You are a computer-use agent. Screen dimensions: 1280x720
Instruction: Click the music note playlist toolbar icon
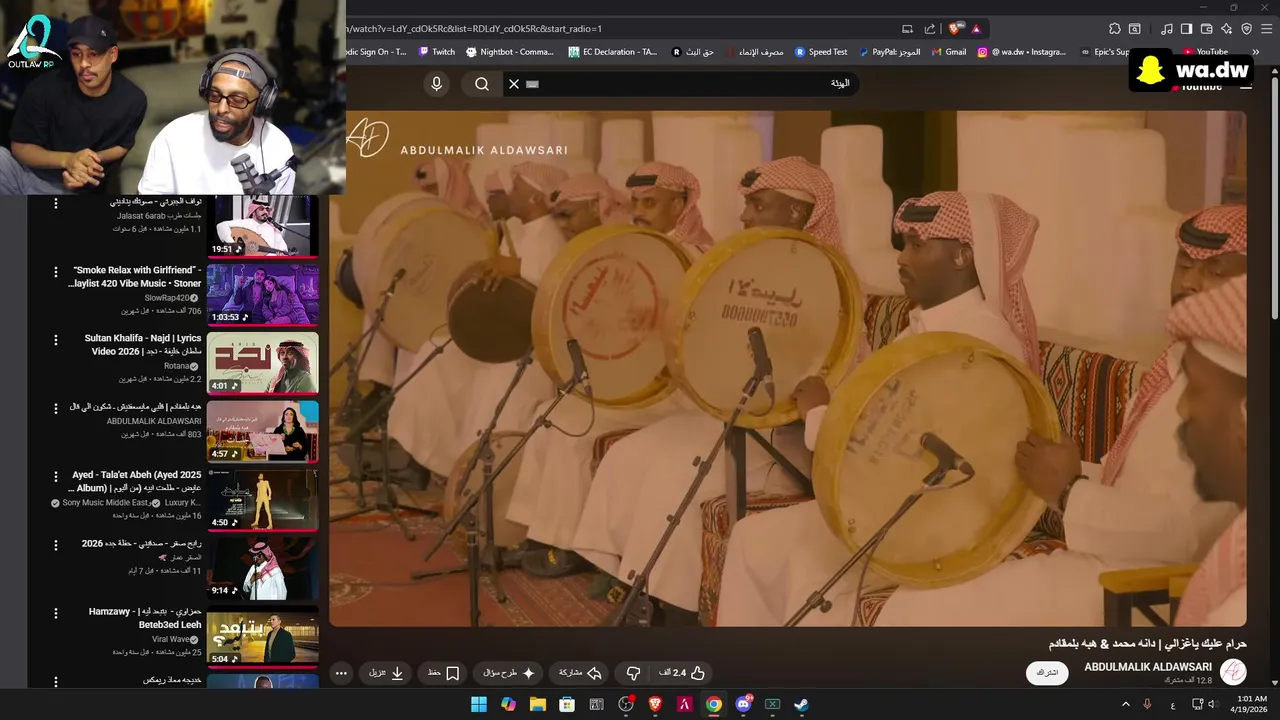pos(1166,29)
